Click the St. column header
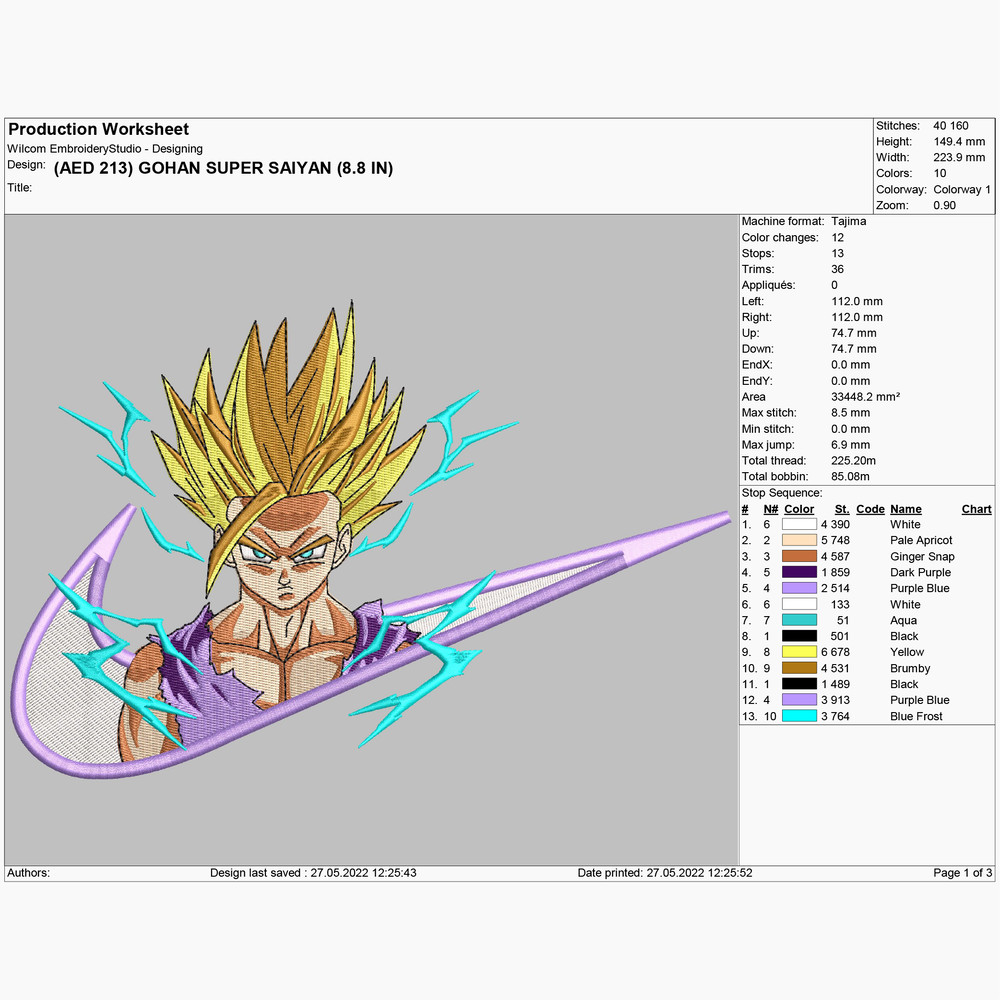The width and height of the screenshot is (1000, 1000). point(841,509)
